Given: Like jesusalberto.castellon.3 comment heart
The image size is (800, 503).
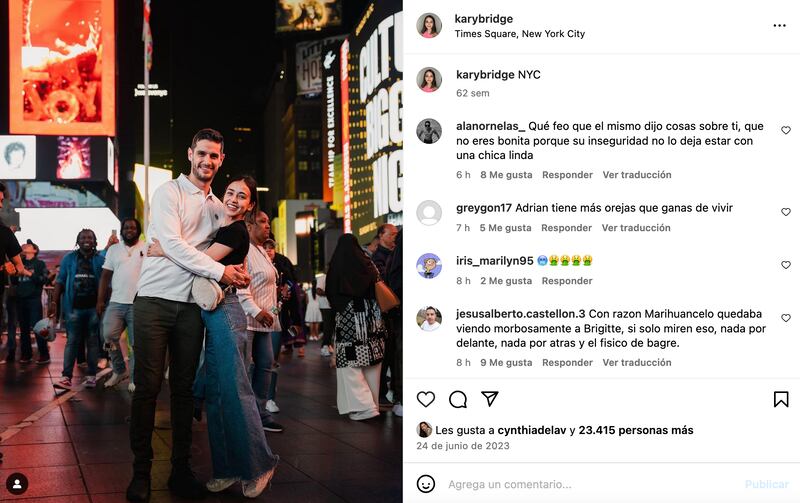Looking at the screenshot, I should tap(786, 318).
